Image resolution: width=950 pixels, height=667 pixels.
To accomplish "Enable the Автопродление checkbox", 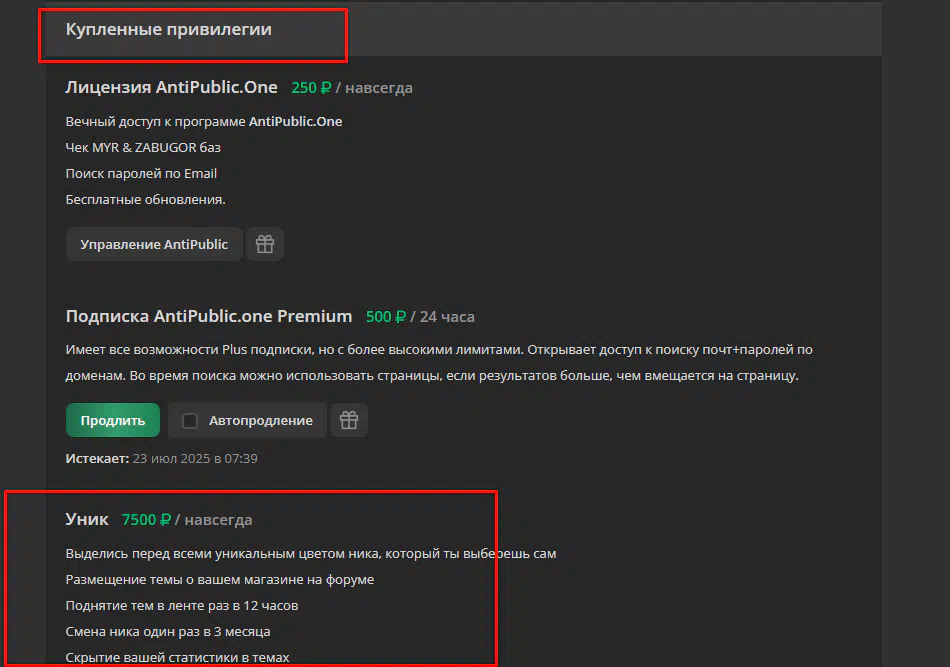I will click(190, 420).
